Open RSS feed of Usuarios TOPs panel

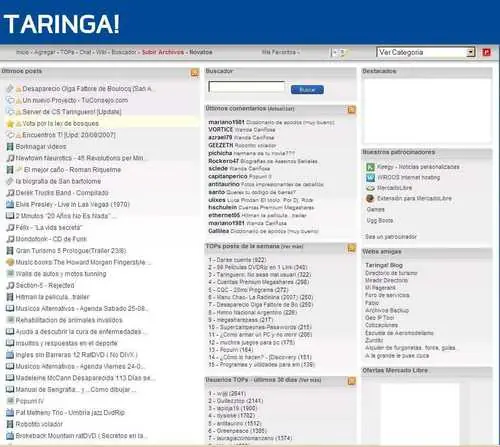(x=351, y=381)
